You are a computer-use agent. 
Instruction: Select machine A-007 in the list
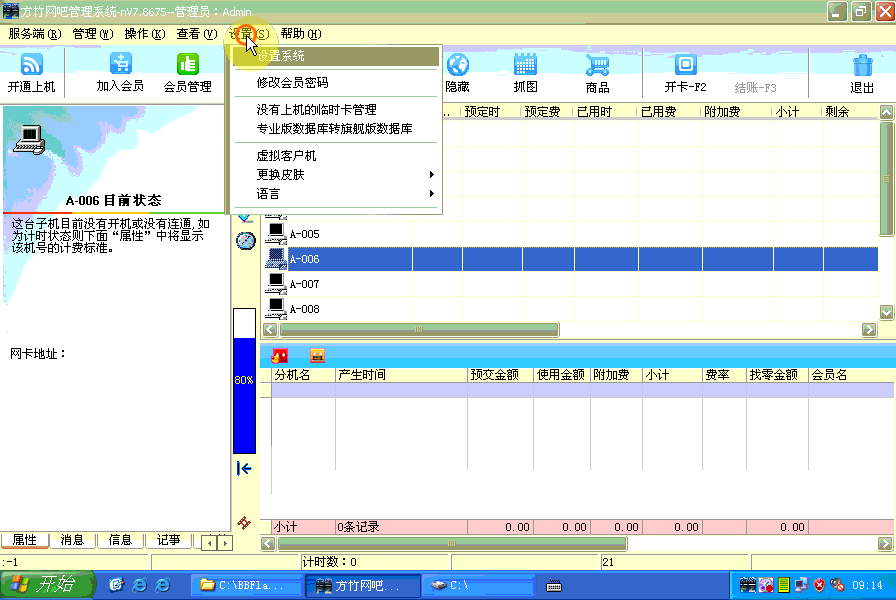pos(304,284)
